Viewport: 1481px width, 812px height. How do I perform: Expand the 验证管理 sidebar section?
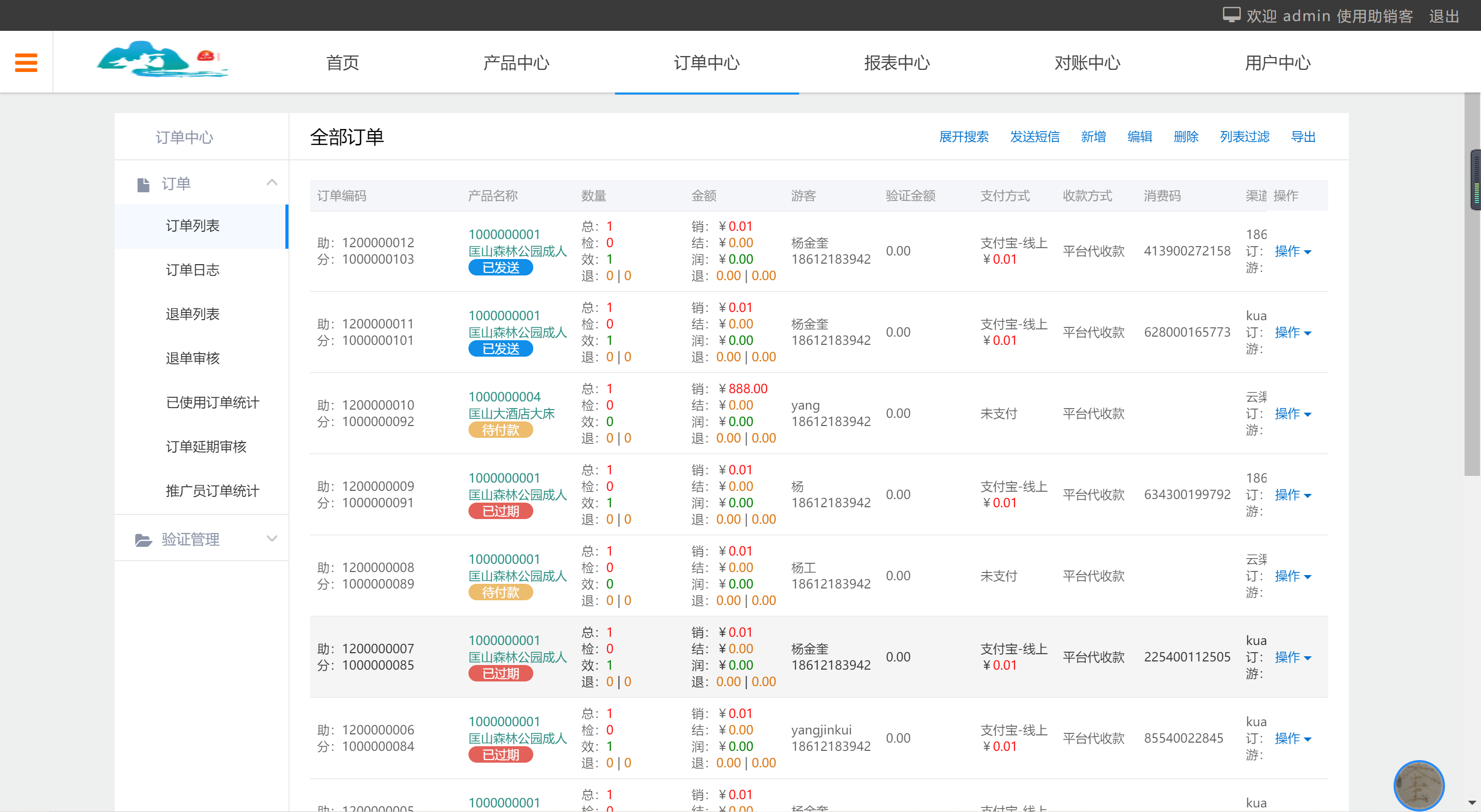point(272,538)
